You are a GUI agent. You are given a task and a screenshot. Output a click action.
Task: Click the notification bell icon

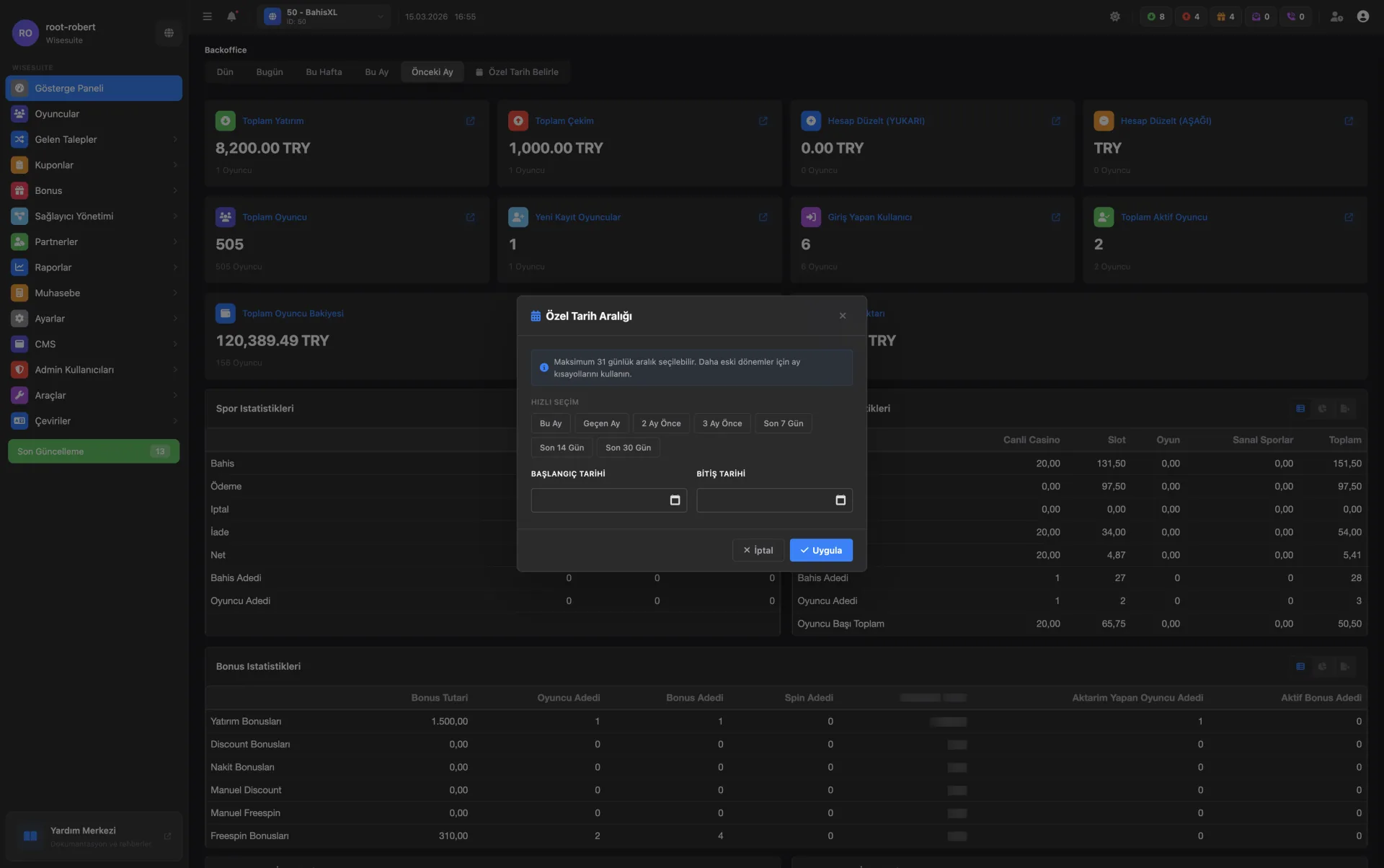(231, 16)
